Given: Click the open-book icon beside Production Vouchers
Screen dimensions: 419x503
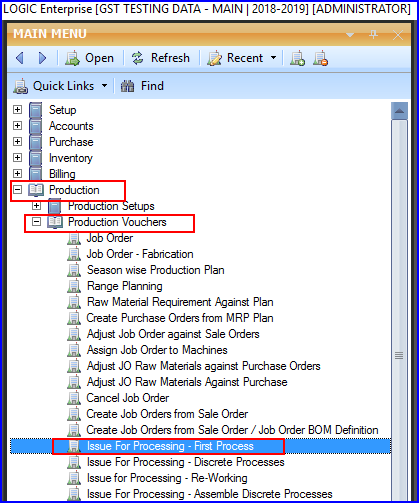Looking at the screenshot, I should point(55,222).
